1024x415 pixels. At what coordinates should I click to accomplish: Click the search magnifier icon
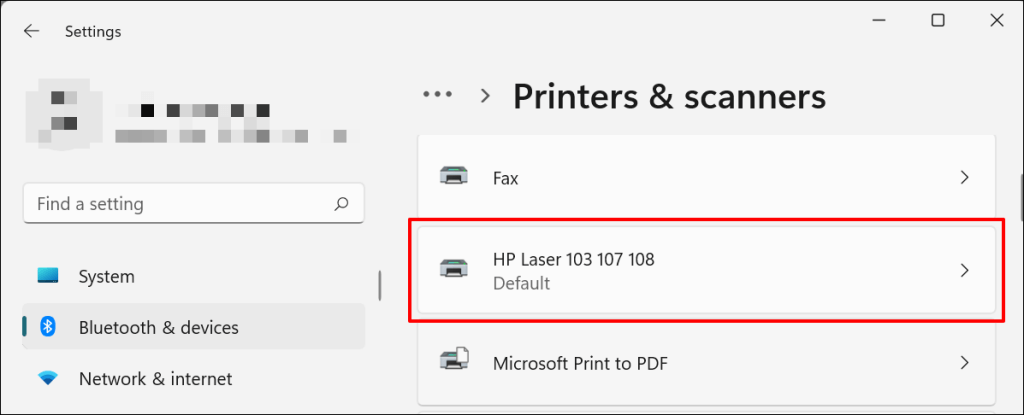click(341, 204)
